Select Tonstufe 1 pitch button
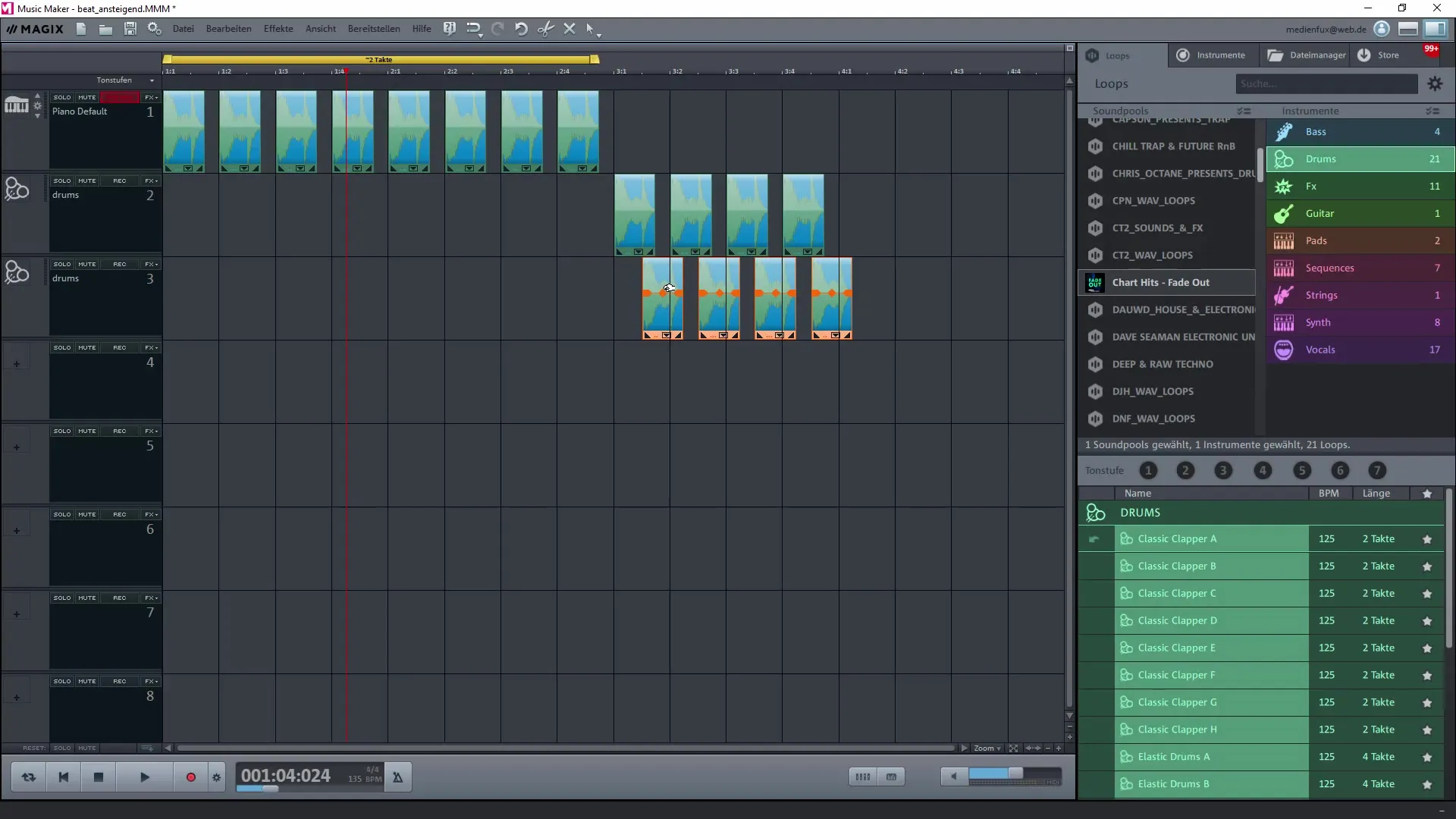Screen dimensions: 1456x819 pos(1148,471)
